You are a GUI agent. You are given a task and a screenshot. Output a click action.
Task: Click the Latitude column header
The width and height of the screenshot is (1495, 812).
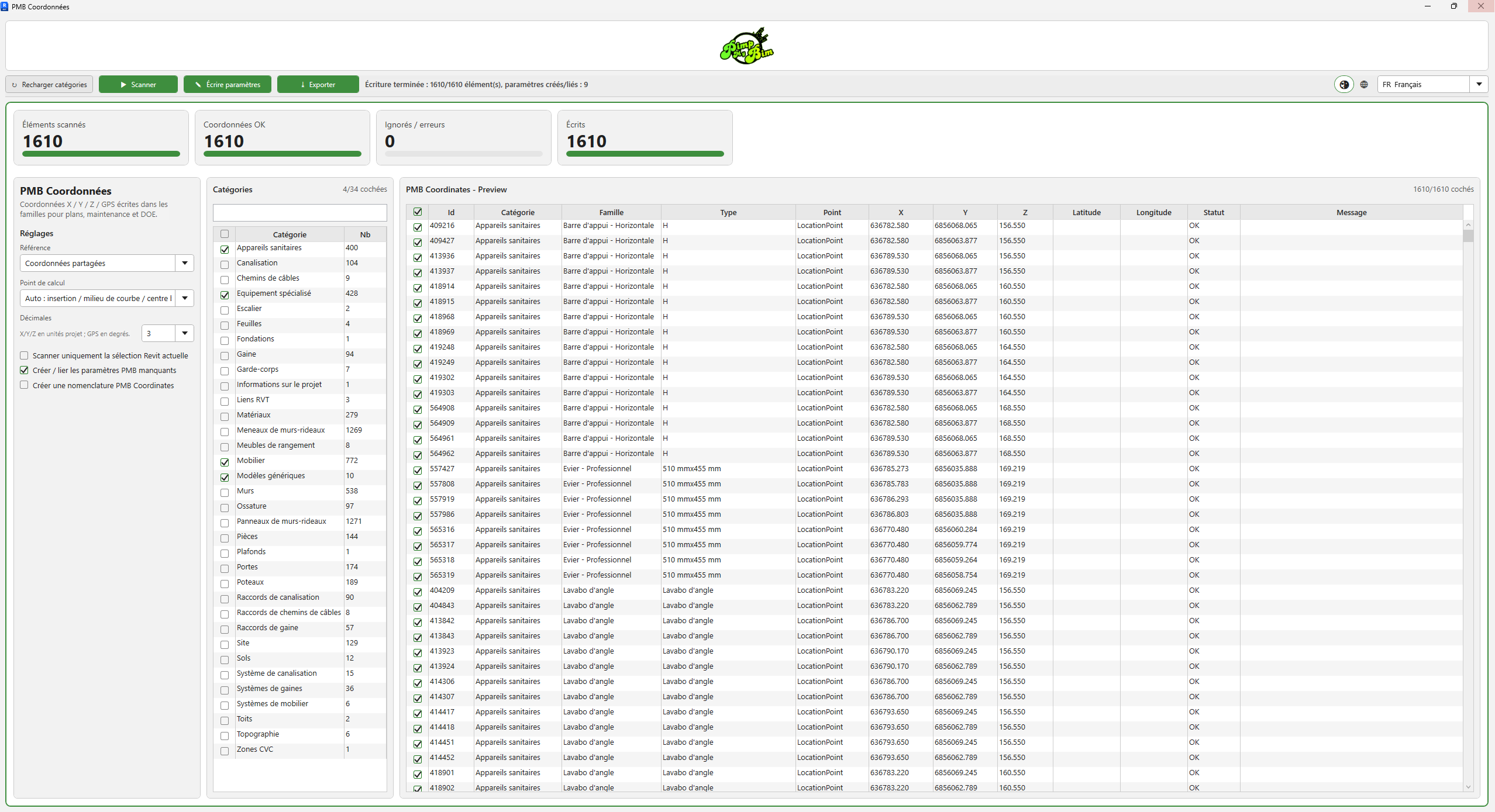click(x=1086, y=212)
